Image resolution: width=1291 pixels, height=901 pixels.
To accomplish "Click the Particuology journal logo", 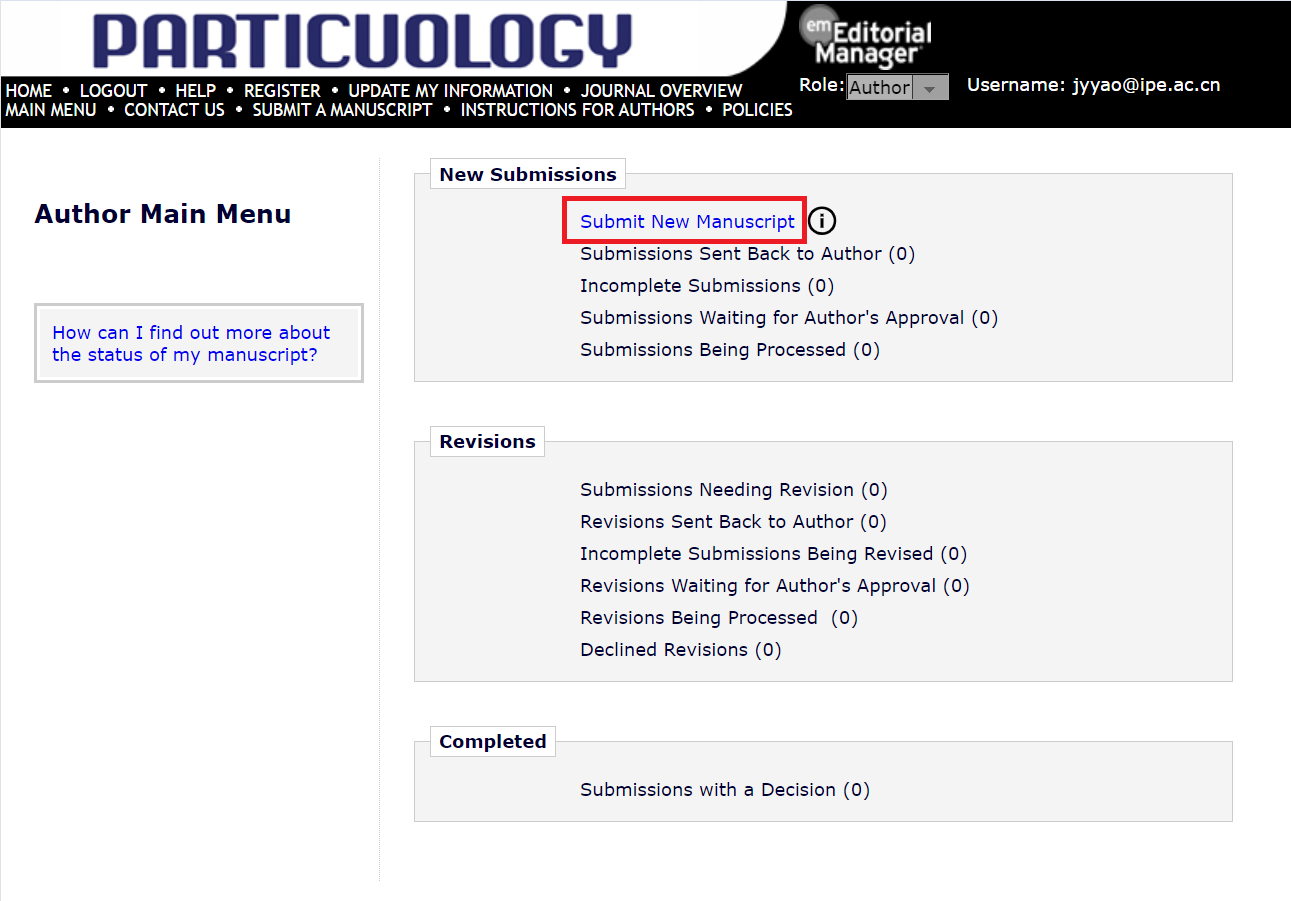I will click(x=363, y=41).
